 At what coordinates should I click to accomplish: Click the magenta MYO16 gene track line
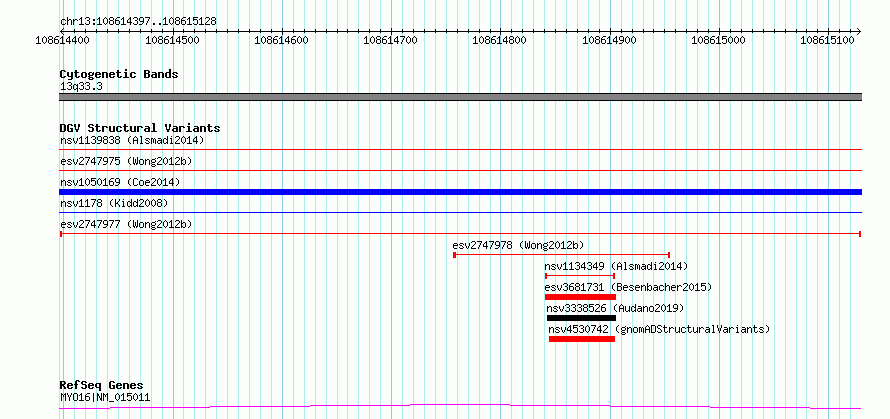[460, 407]
